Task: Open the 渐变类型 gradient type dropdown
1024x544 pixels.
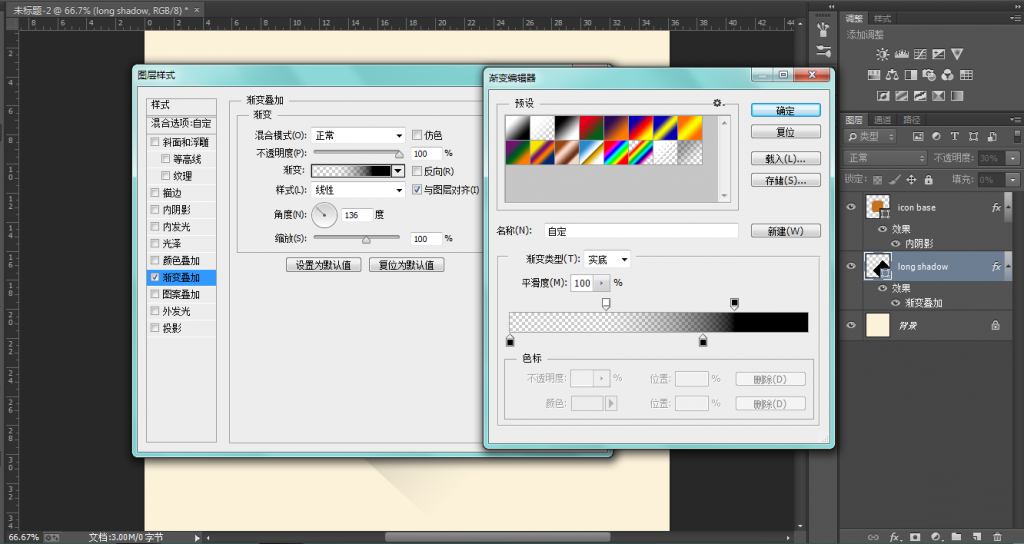Action: [608, 260]
